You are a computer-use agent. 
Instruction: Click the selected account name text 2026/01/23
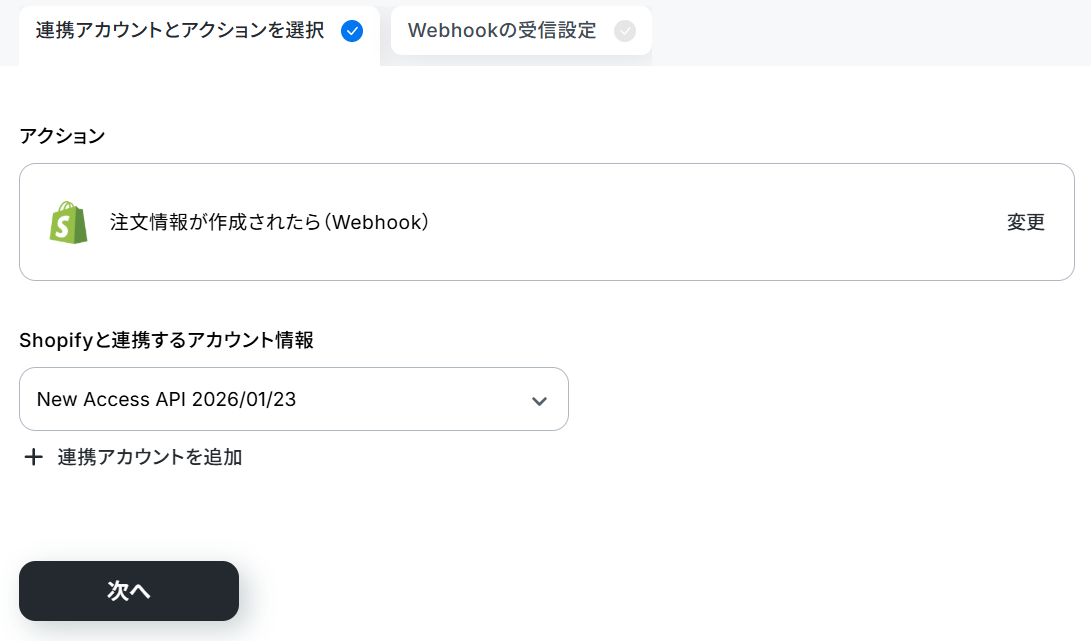tap(244, 399)
